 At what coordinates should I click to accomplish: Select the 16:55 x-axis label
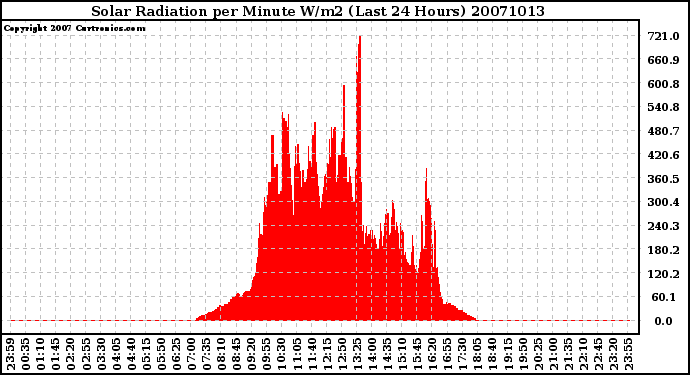click(447, 354)
